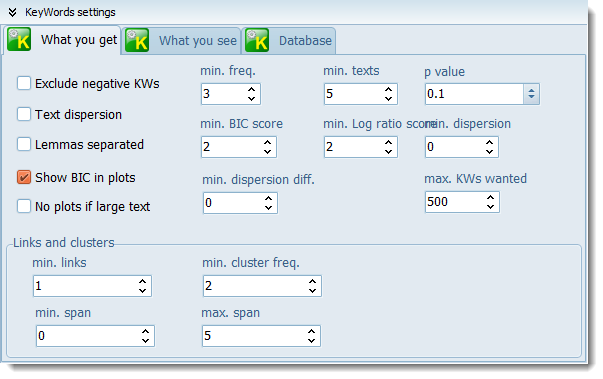Viewport: 603px width, 379px height.
Task: Decrease max. KWs wanted value
Action: 490,207
